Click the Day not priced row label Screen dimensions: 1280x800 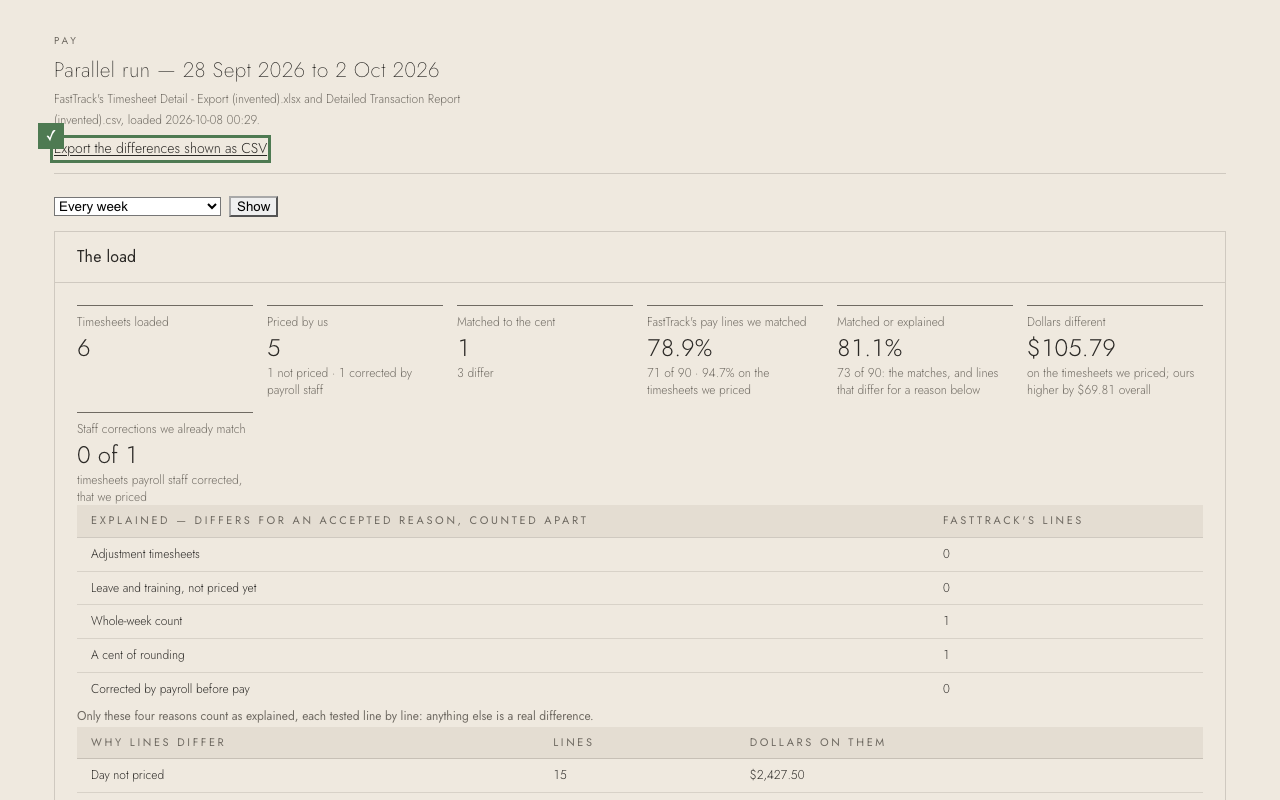(x=127, y=775)
